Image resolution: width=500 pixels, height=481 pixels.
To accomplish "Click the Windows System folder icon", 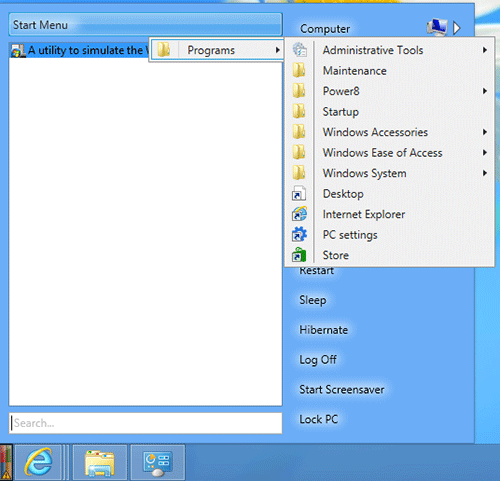I will coord(299,173).
